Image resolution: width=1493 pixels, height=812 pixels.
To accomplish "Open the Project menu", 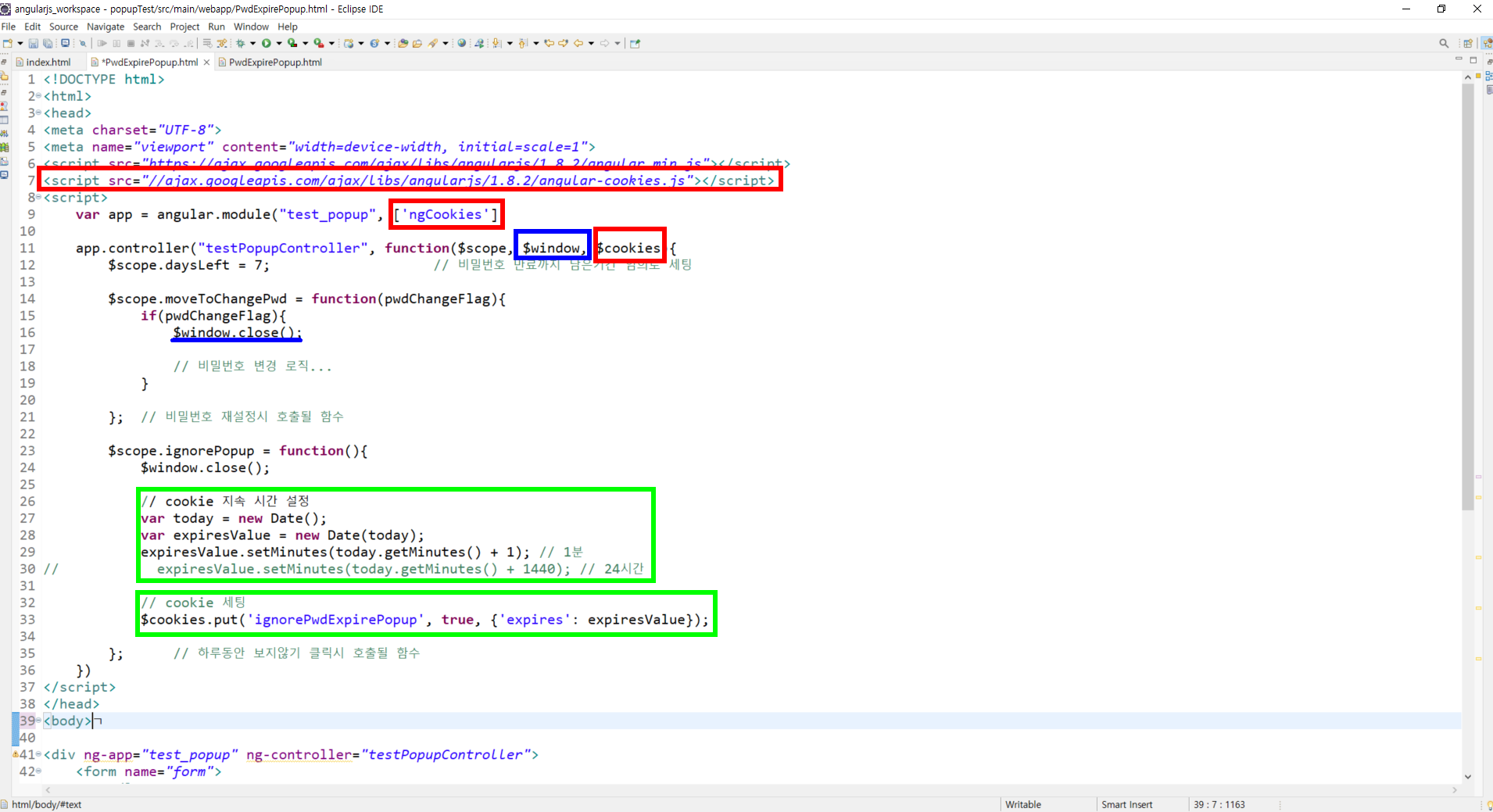I will (x=184, y=27).
